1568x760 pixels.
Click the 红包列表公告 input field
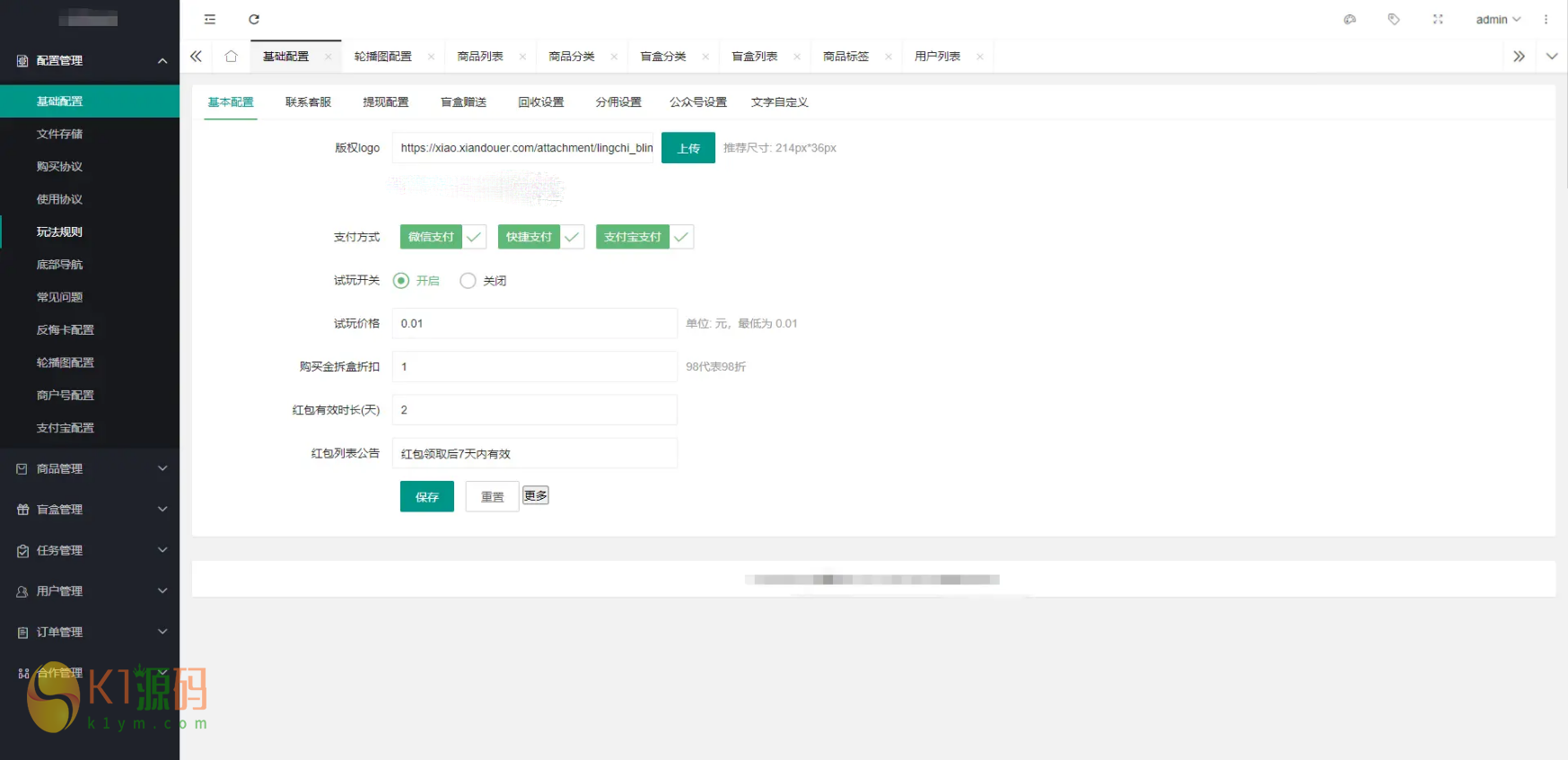[x=535, y=453]
